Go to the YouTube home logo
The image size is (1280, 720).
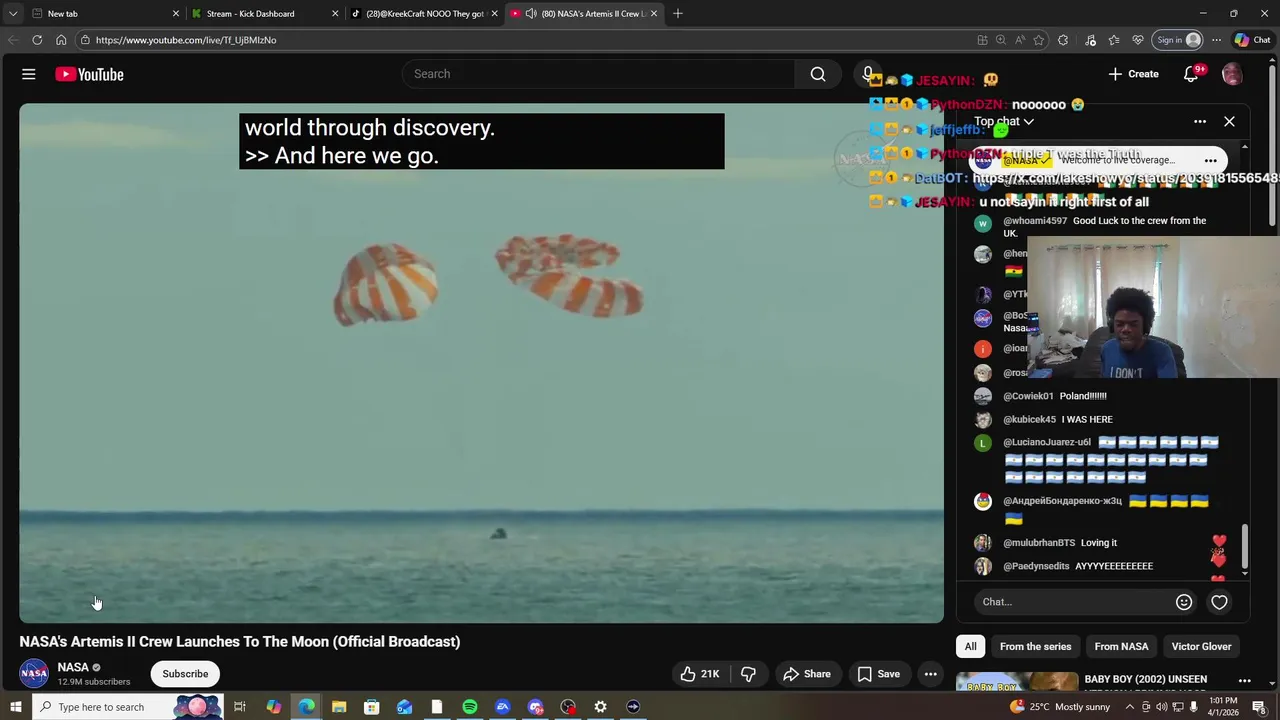tap(89, 74)
